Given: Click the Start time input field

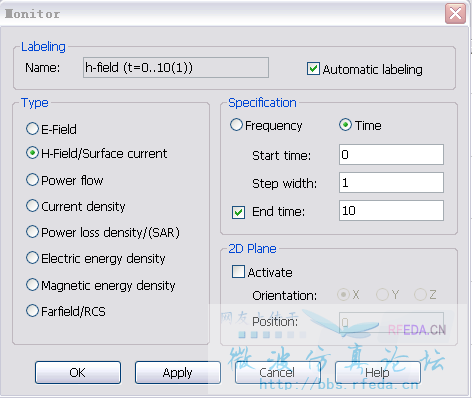Looking at the screenshot, I should [391, 155].
